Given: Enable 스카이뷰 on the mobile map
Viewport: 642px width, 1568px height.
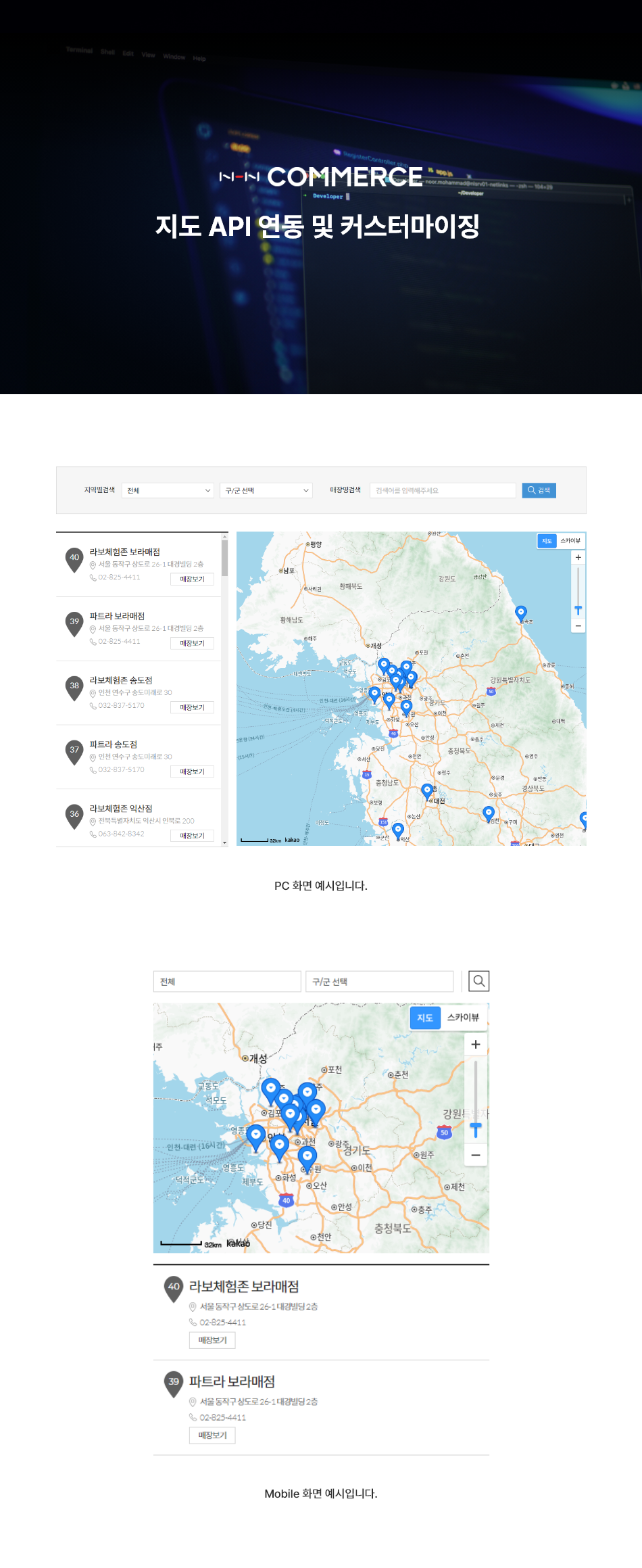Looking at the screenshot, I should click(463, 1018).
